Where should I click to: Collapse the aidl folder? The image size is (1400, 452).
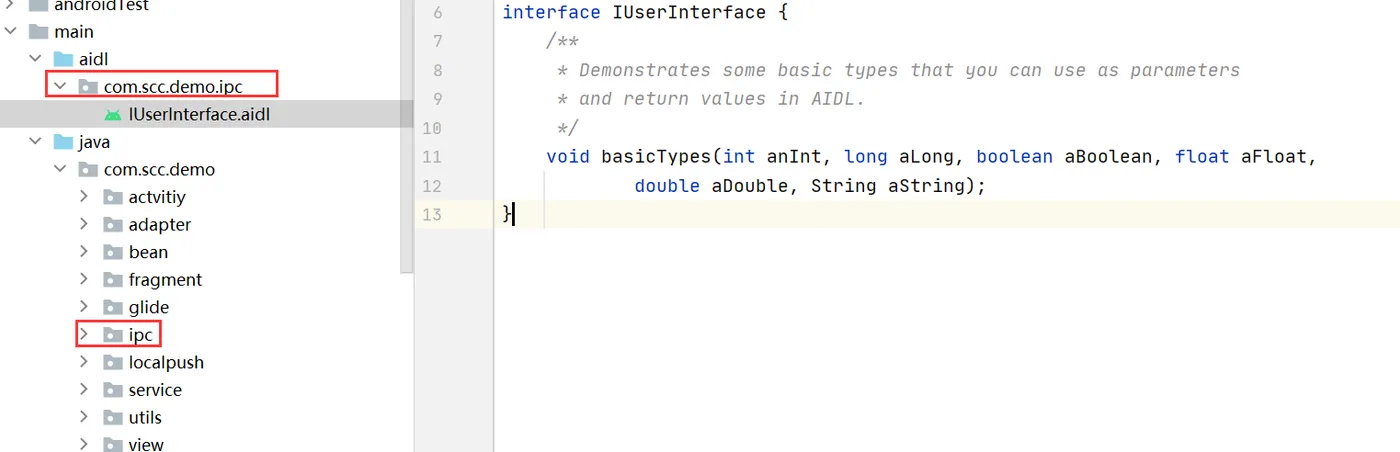(36, 60)
